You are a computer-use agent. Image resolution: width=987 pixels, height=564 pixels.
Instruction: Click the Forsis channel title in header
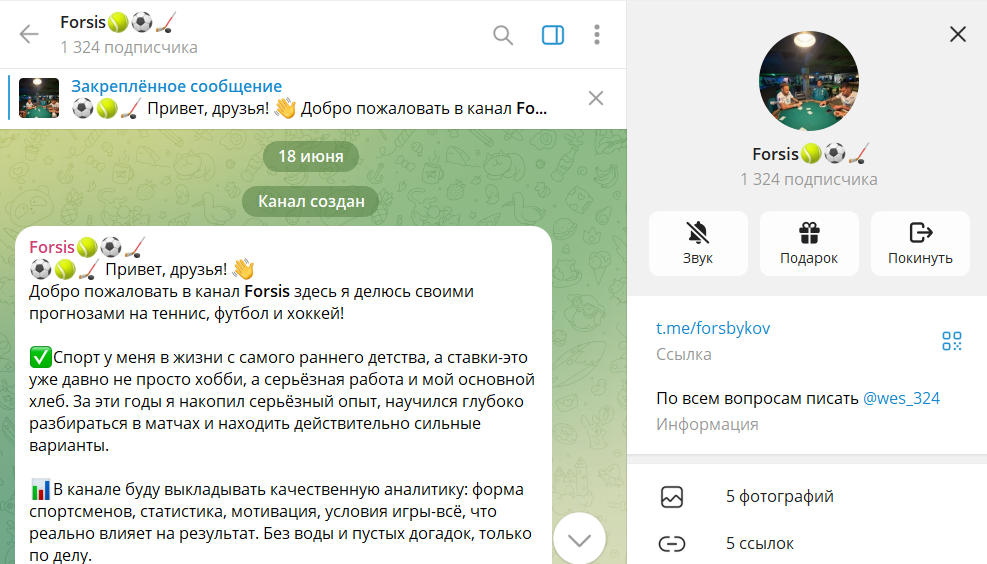click(x=118, y=22)
